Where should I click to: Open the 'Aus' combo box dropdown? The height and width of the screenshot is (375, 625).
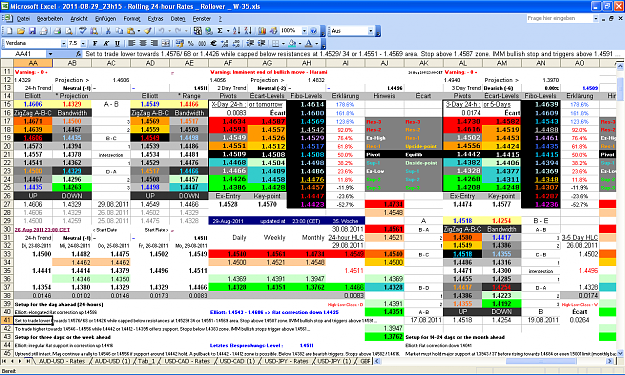[x=371, y=31]
